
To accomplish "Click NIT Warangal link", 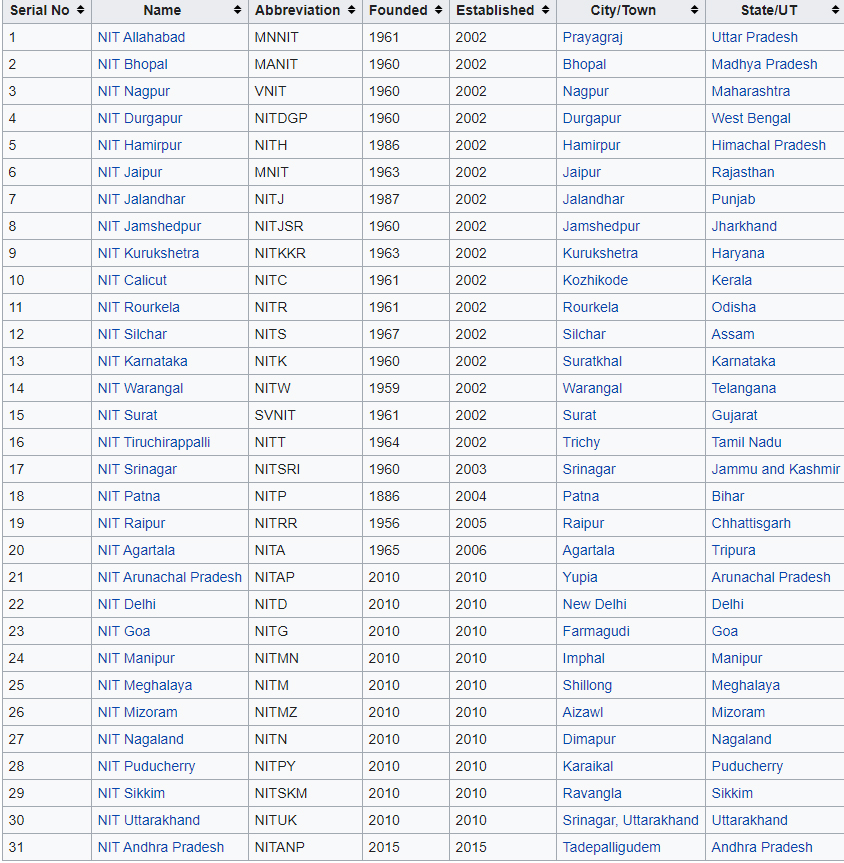I will (x=140, y=388).
